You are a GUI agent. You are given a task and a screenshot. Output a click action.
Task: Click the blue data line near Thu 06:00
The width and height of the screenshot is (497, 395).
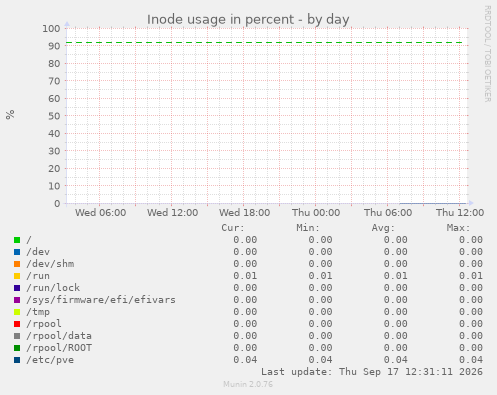(433, 203)
